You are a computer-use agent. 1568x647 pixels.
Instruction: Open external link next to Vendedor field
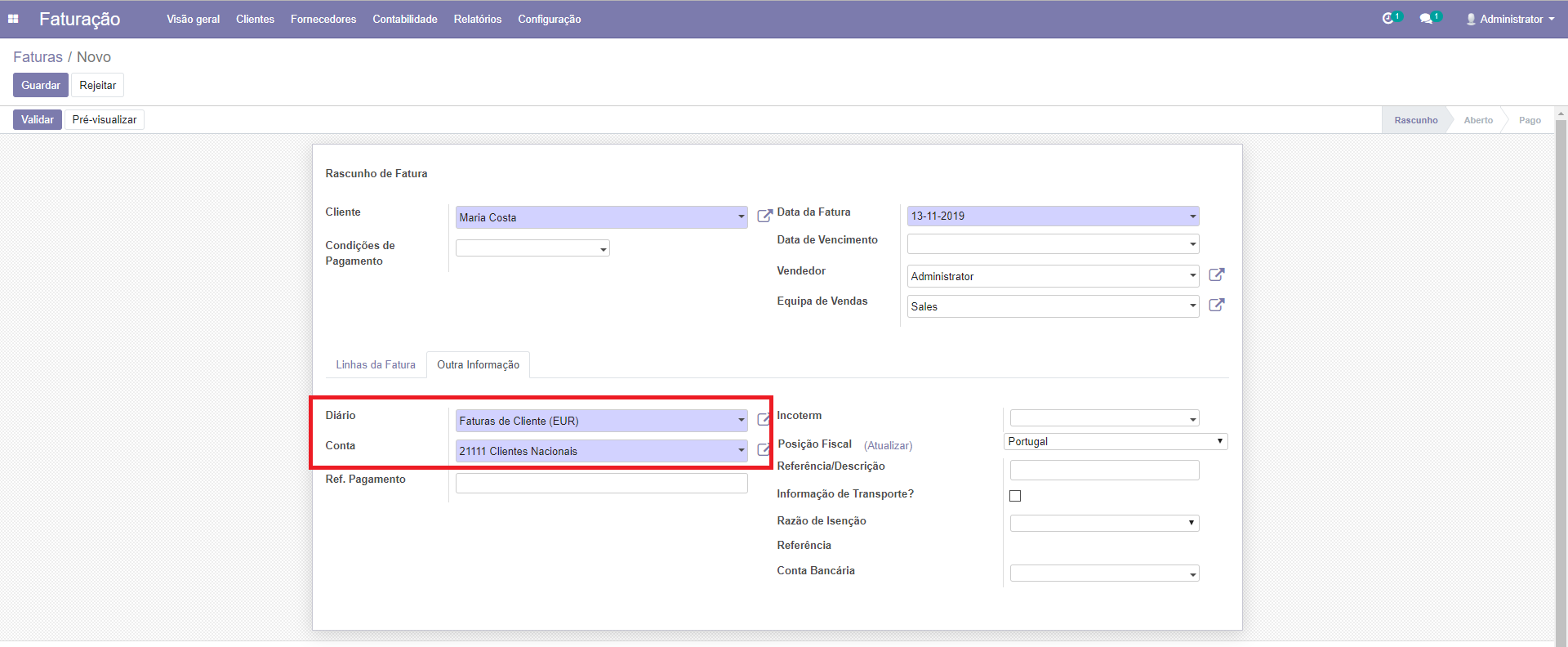pyautogui.click(x=1216, y=275)
